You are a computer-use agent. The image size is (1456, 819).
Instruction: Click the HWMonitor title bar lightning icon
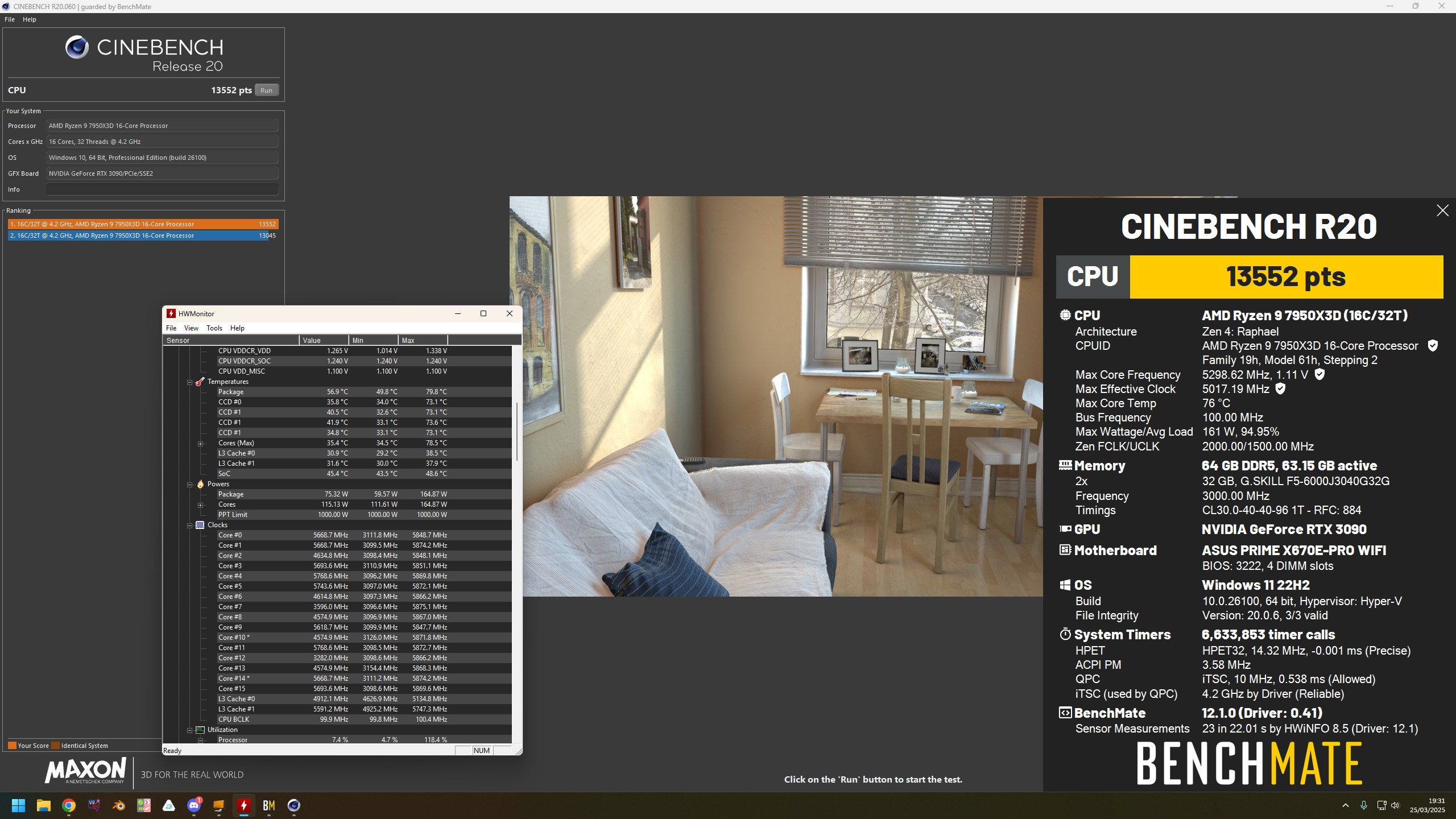coord(171,313)
